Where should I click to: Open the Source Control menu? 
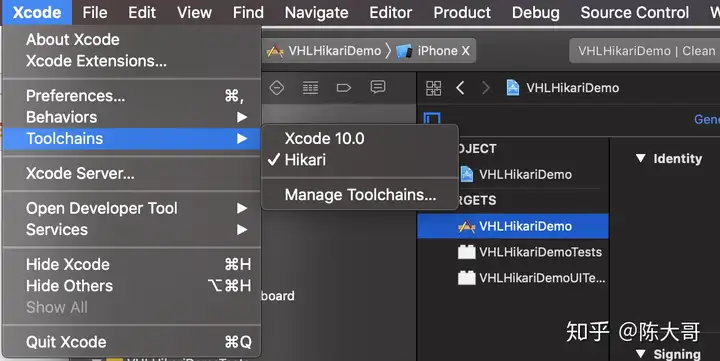[635, 12]
